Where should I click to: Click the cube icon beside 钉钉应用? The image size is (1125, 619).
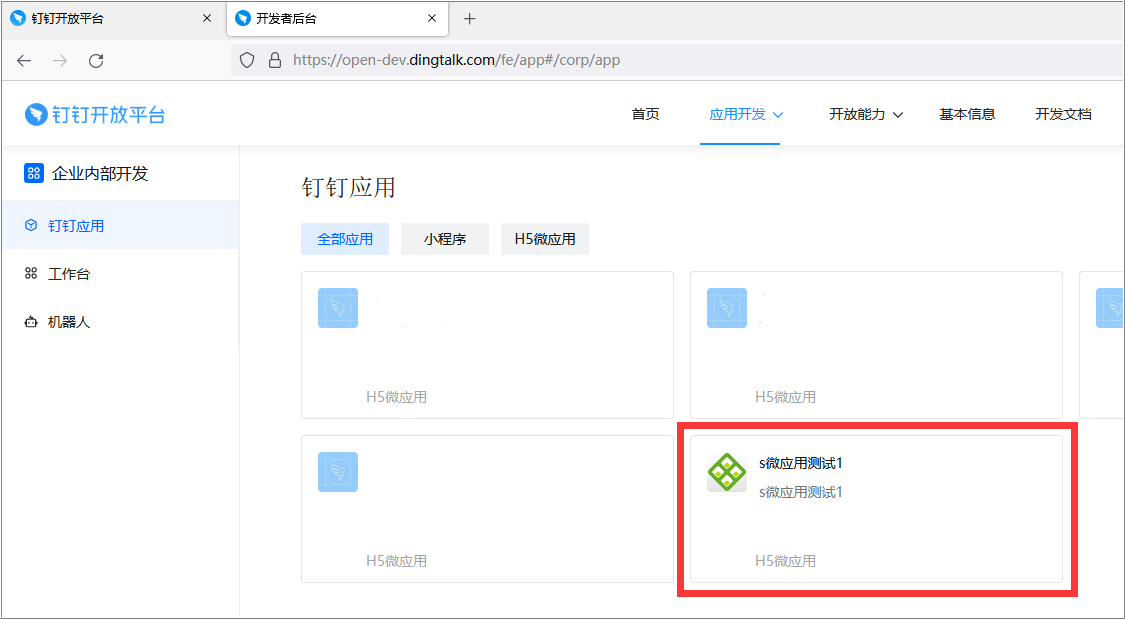pyautogui.click(x=31, y=225)
